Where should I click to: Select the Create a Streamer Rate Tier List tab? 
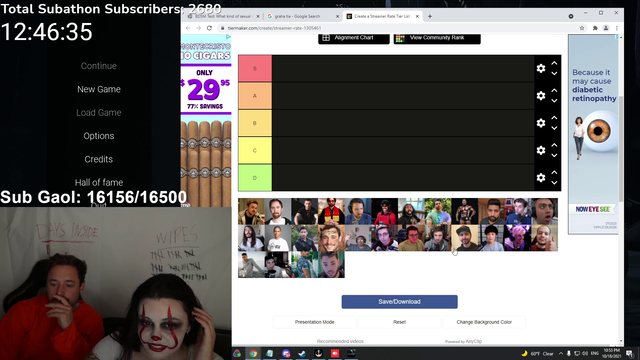[382, 16]
